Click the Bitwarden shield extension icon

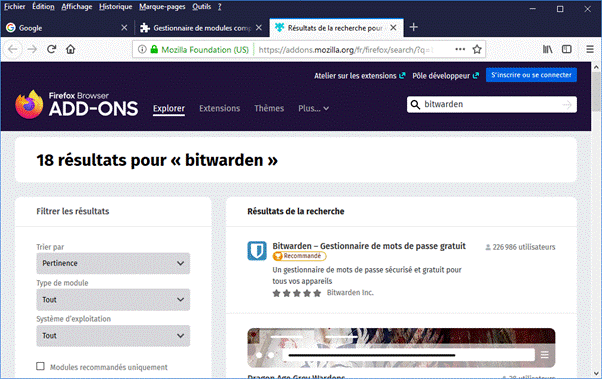pyautogui.click(x=257, y=251)
